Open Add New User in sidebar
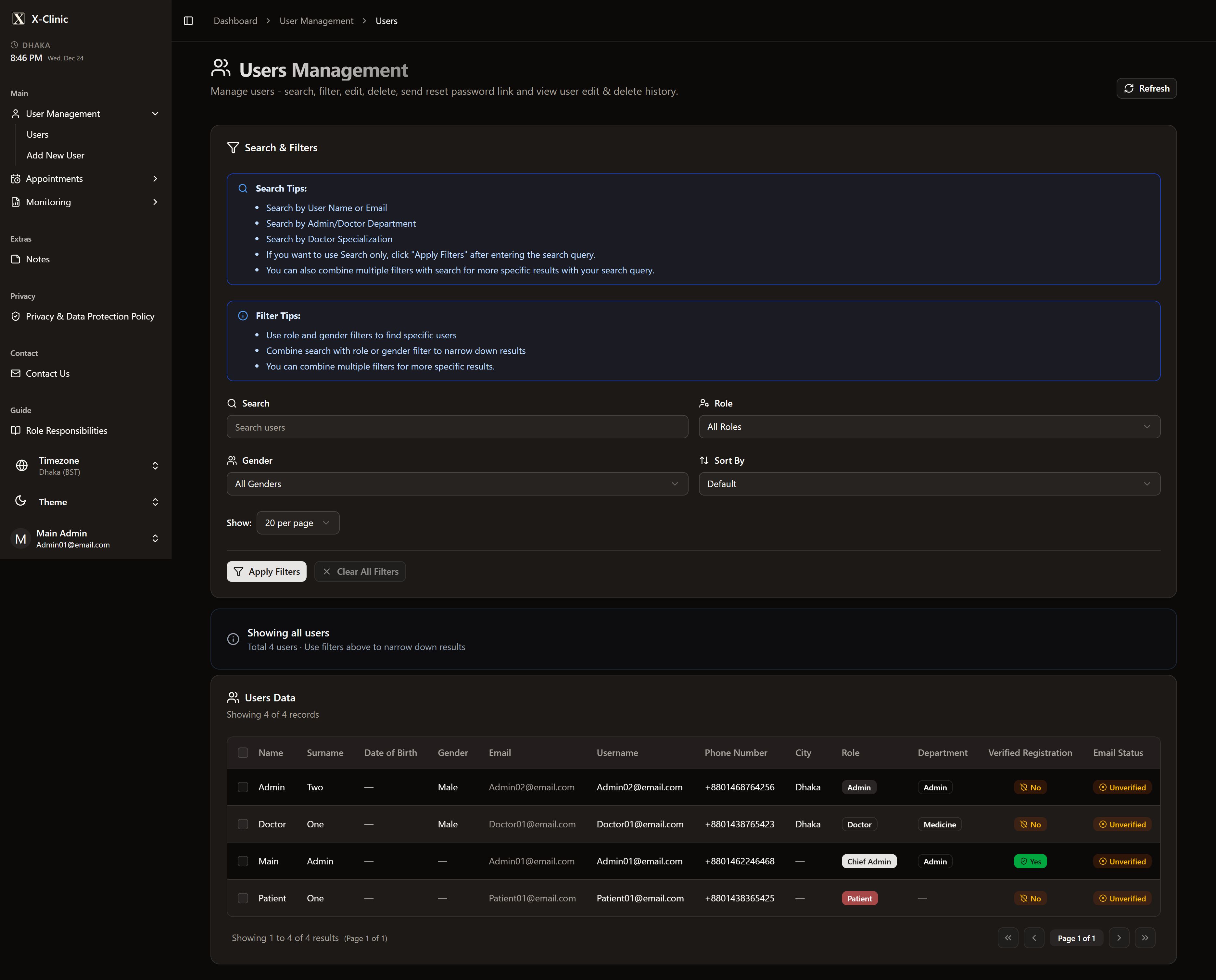 pos(55,155)
